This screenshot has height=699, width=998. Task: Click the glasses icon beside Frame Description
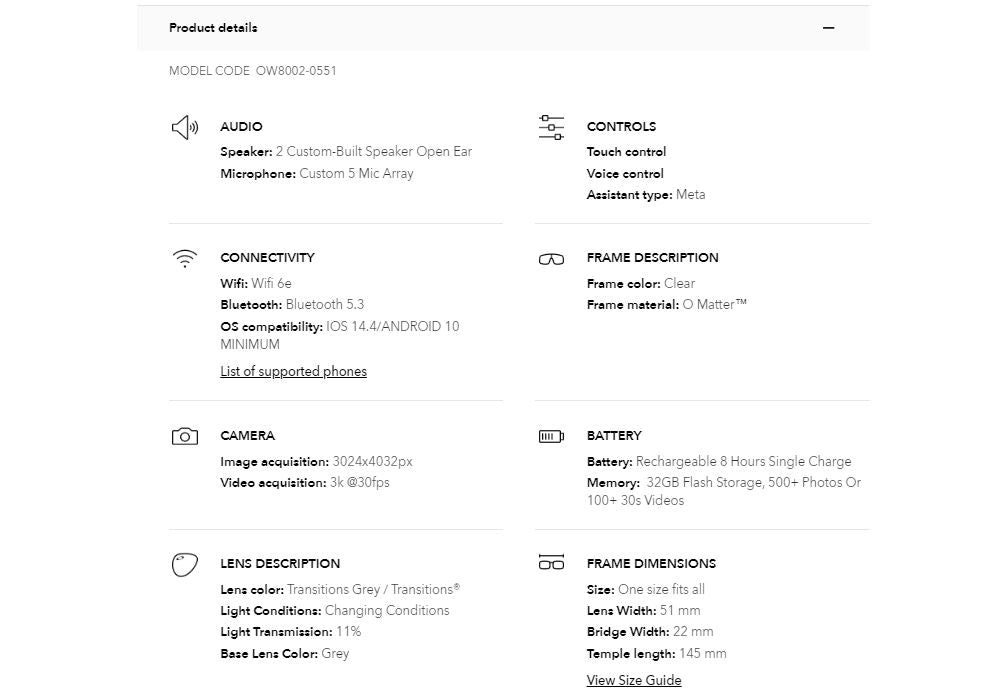coord(551,259)
